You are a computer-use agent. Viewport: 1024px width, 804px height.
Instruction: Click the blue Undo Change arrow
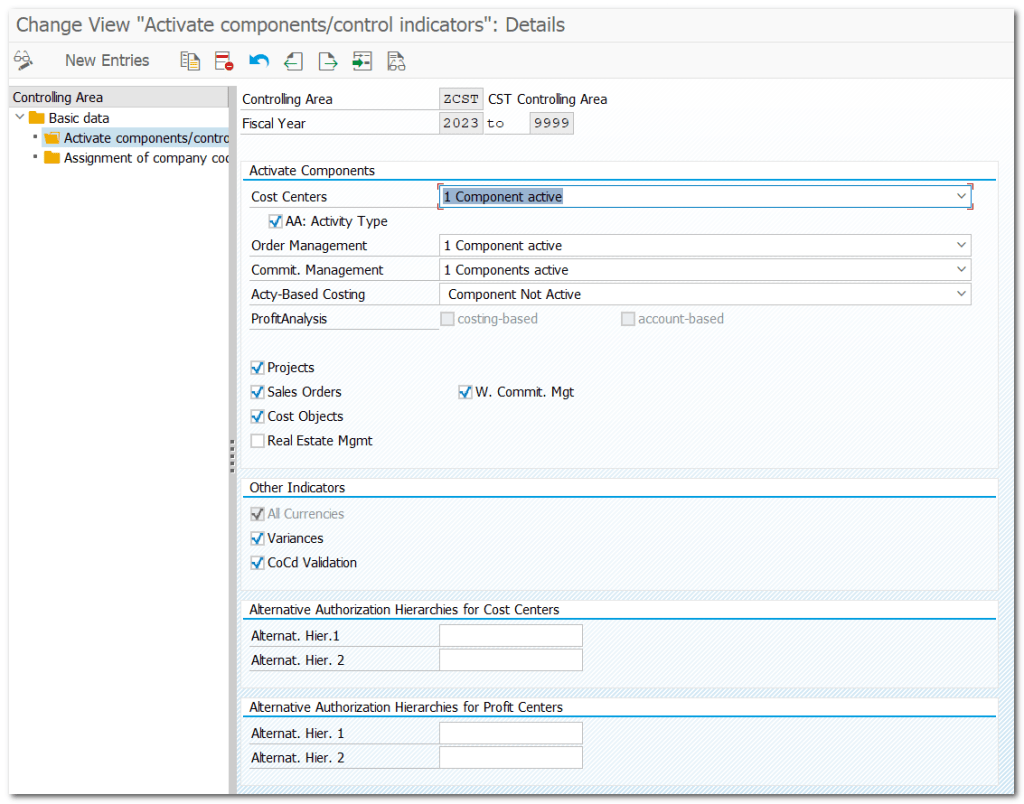coord(259,61)
